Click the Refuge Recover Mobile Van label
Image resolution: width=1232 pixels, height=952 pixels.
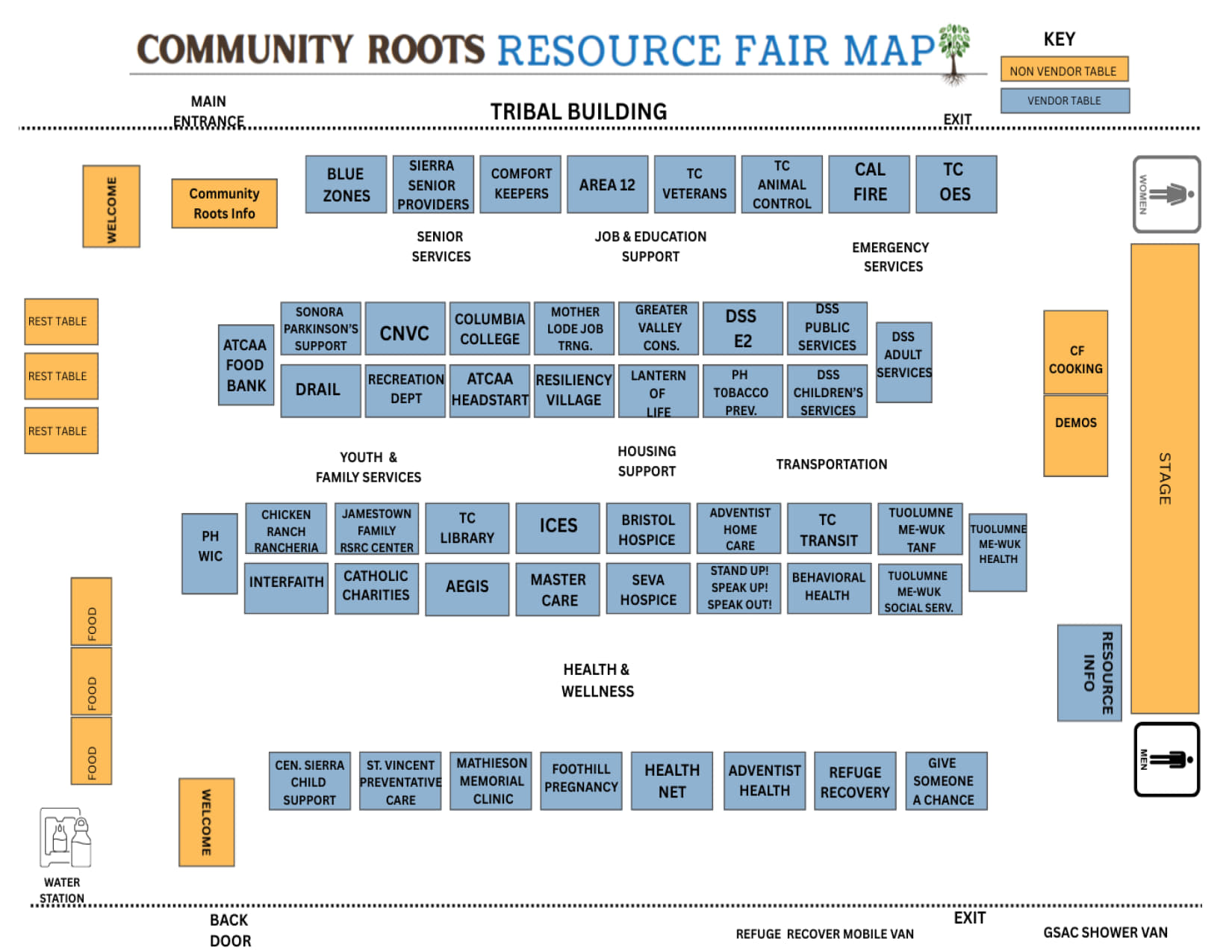click(824, 934)
